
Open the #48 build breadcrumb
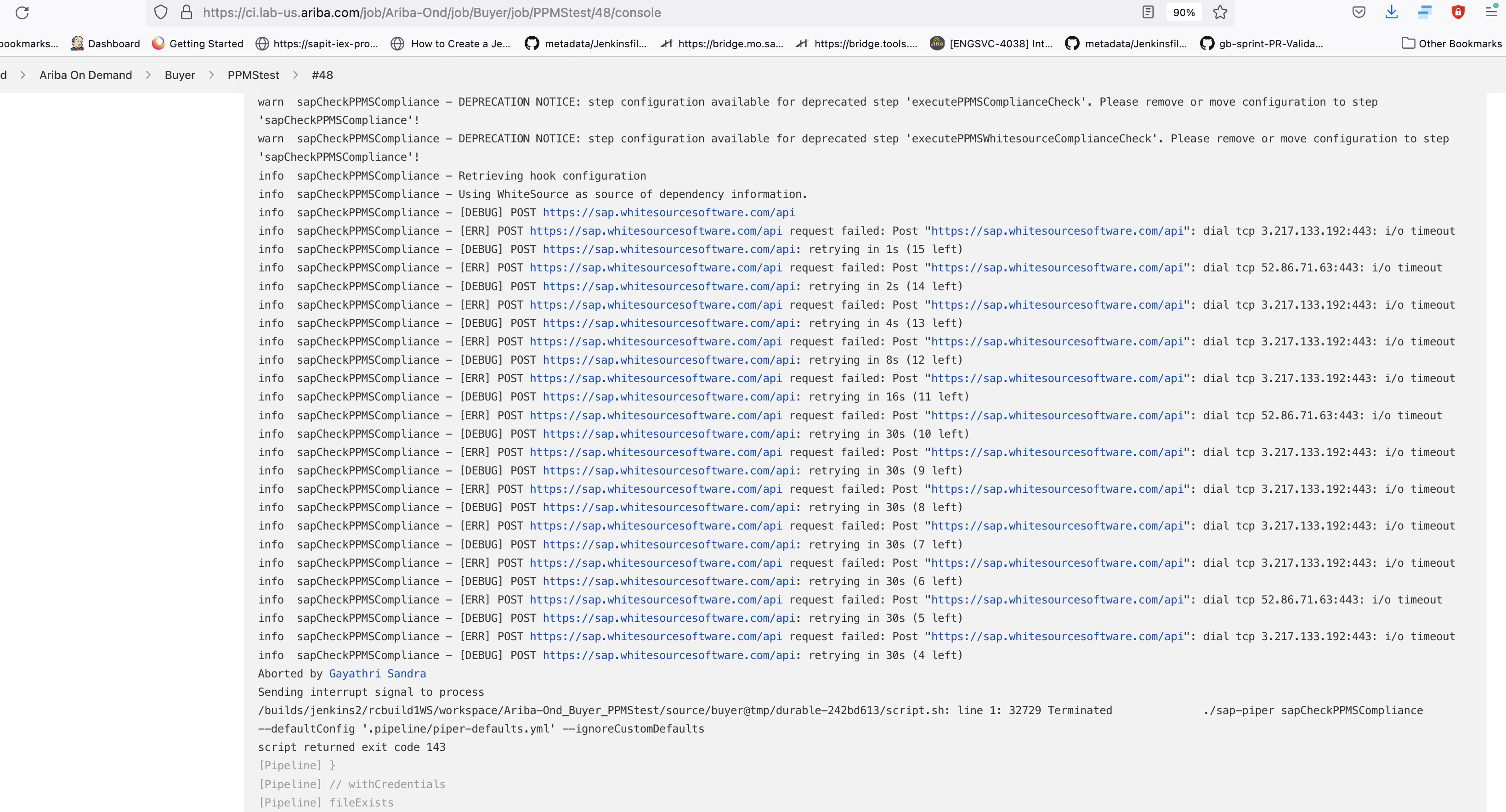[322, 75]
